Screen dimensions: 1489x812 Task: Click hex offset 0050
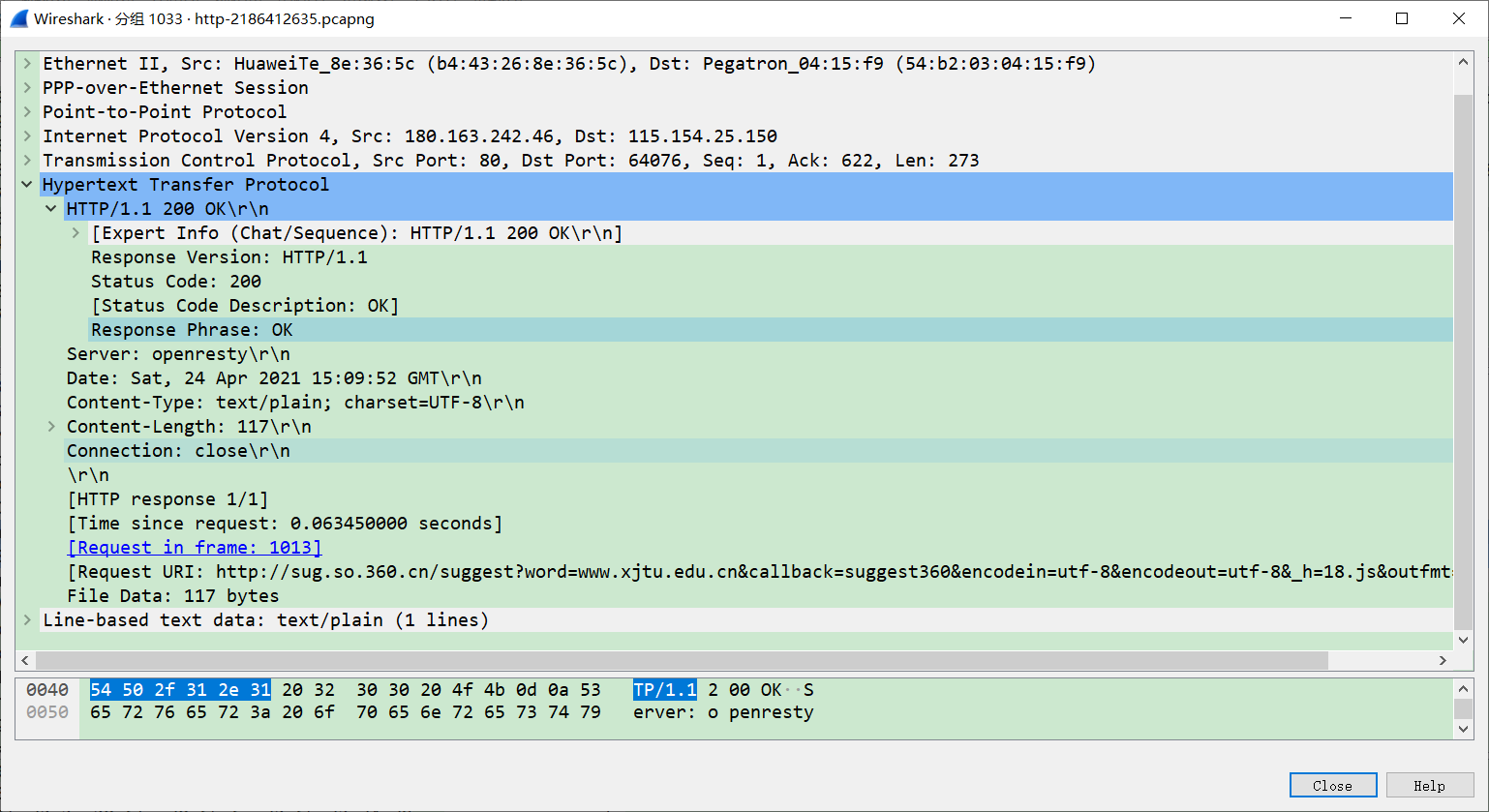click(x=47, y=712)
